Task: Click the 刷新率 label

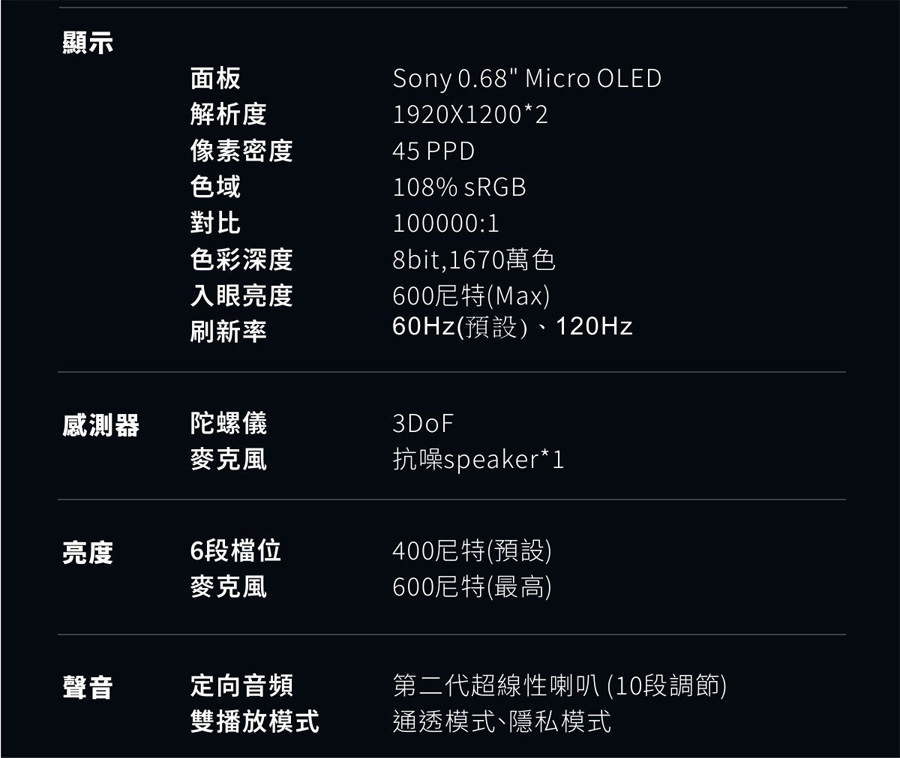Action: click(228, 331)
